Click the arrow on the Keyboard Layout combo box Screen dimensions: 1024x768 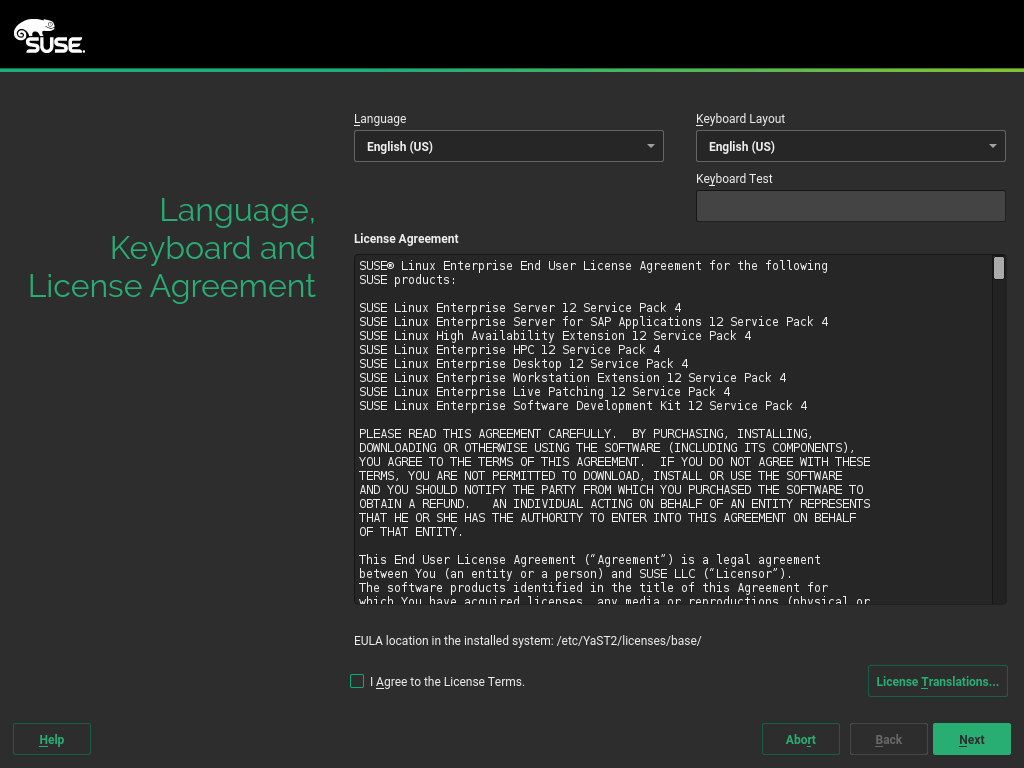point(993,146)
